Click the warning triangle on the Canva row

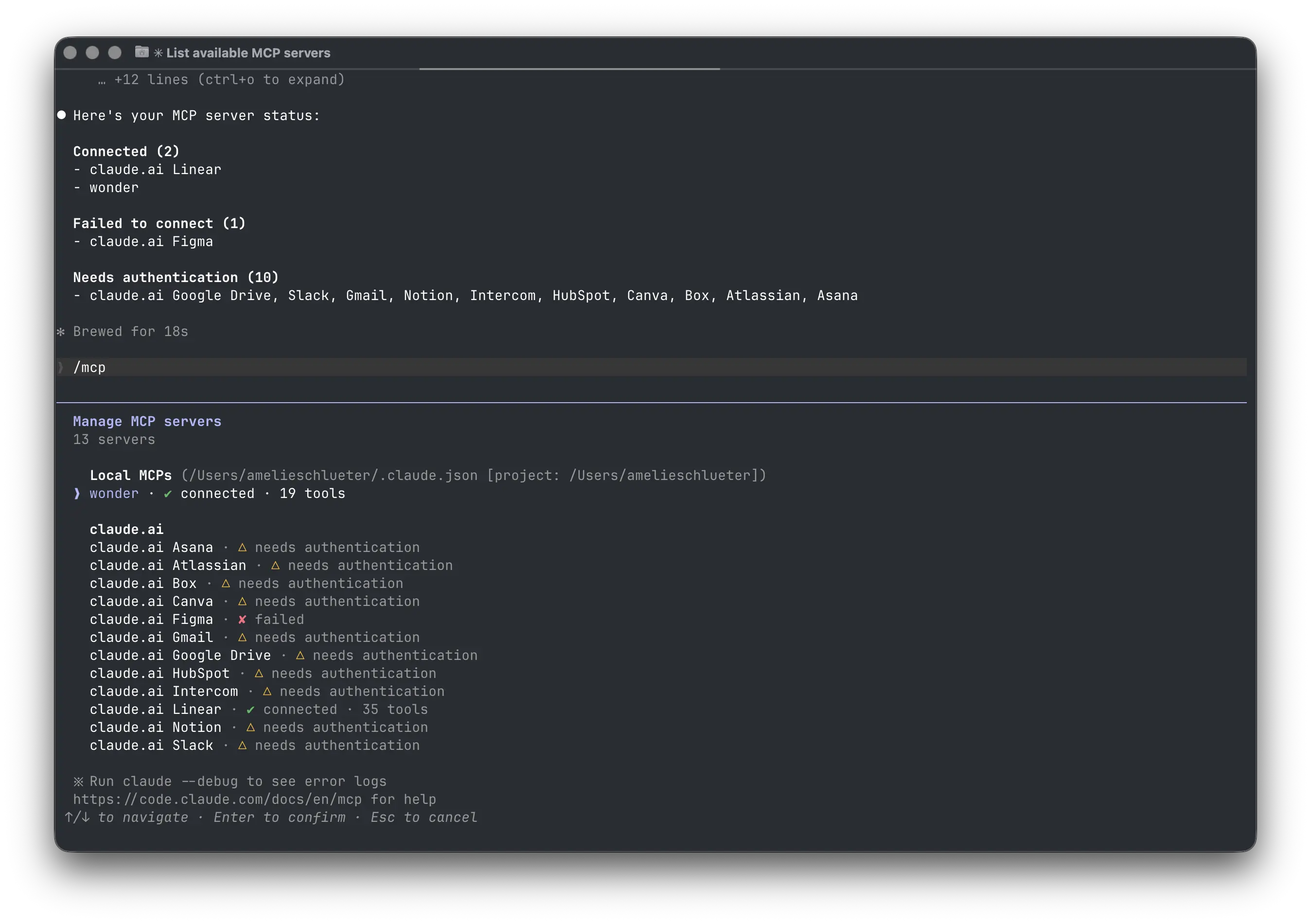(x=242, y=602)
